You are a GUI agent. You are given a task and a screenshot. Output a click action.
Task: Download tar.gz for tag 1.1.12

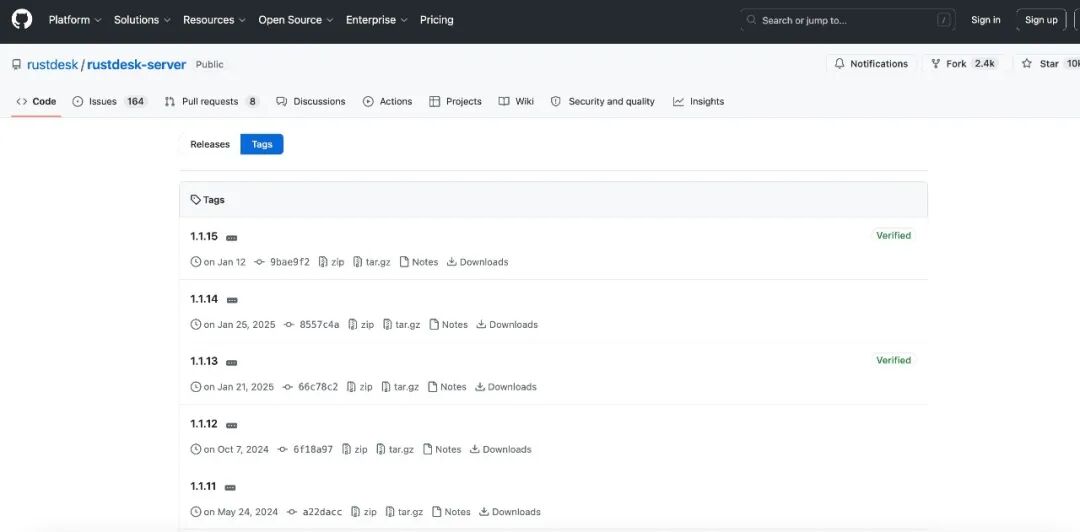pyautogui.click(x=395, y=449)
